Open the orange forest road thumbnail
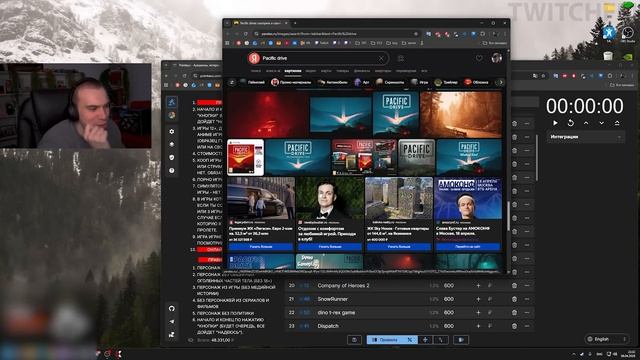Screen dimensions: 640x360 [461, 114]
